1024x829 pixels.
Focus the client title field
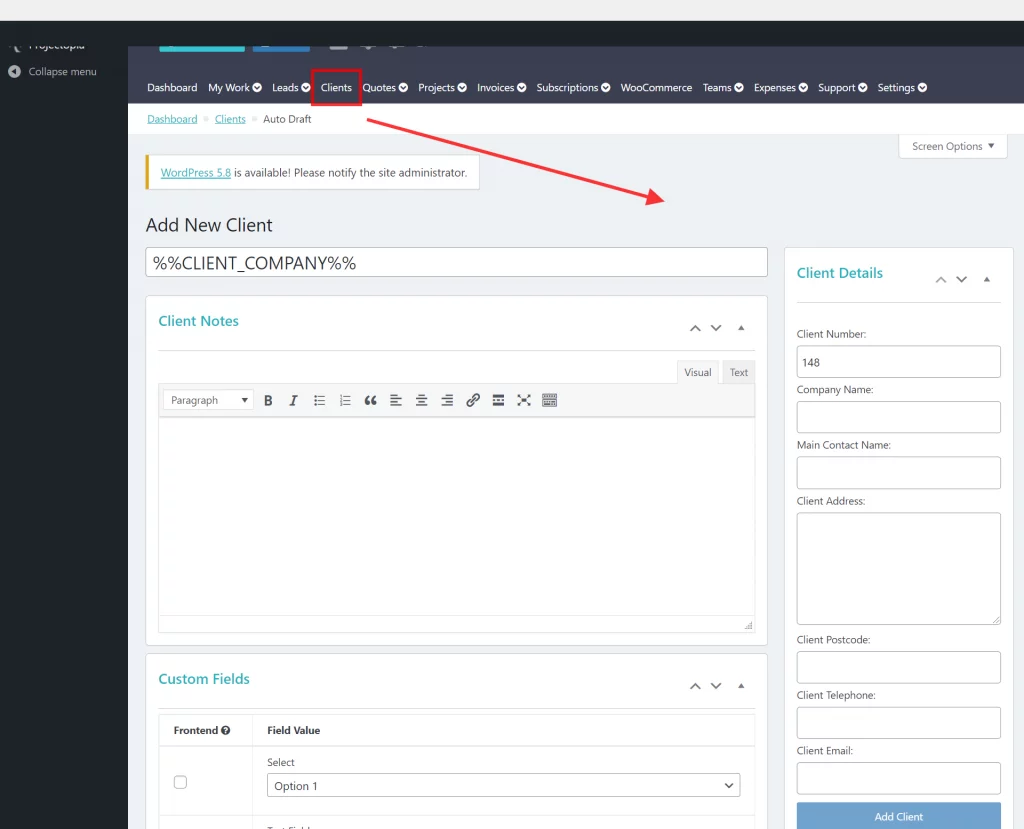point(456,263)
